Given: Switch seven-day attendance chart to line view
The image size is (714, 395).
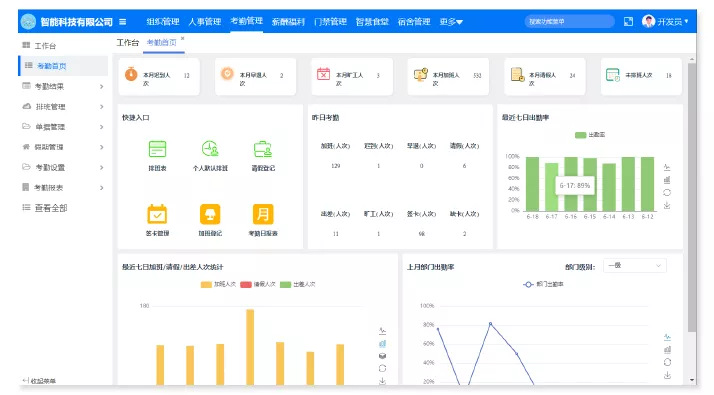Looking at the screenshot, I should (x=667, y=167).
